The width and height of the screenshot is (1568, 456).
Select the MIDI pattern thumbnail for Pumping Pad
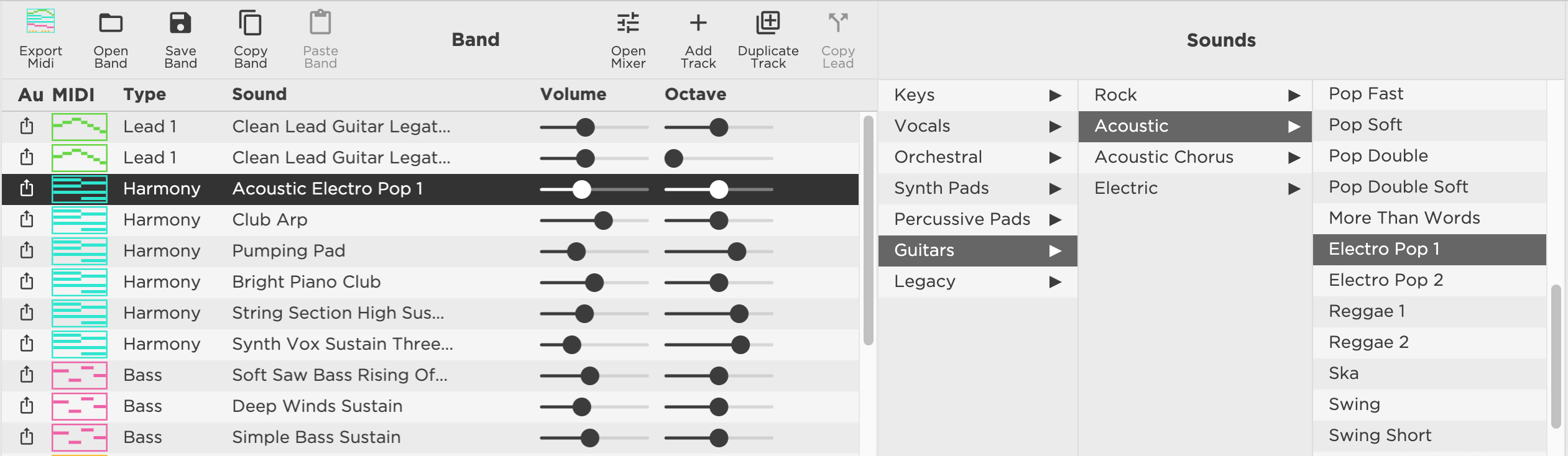(80, 251)
